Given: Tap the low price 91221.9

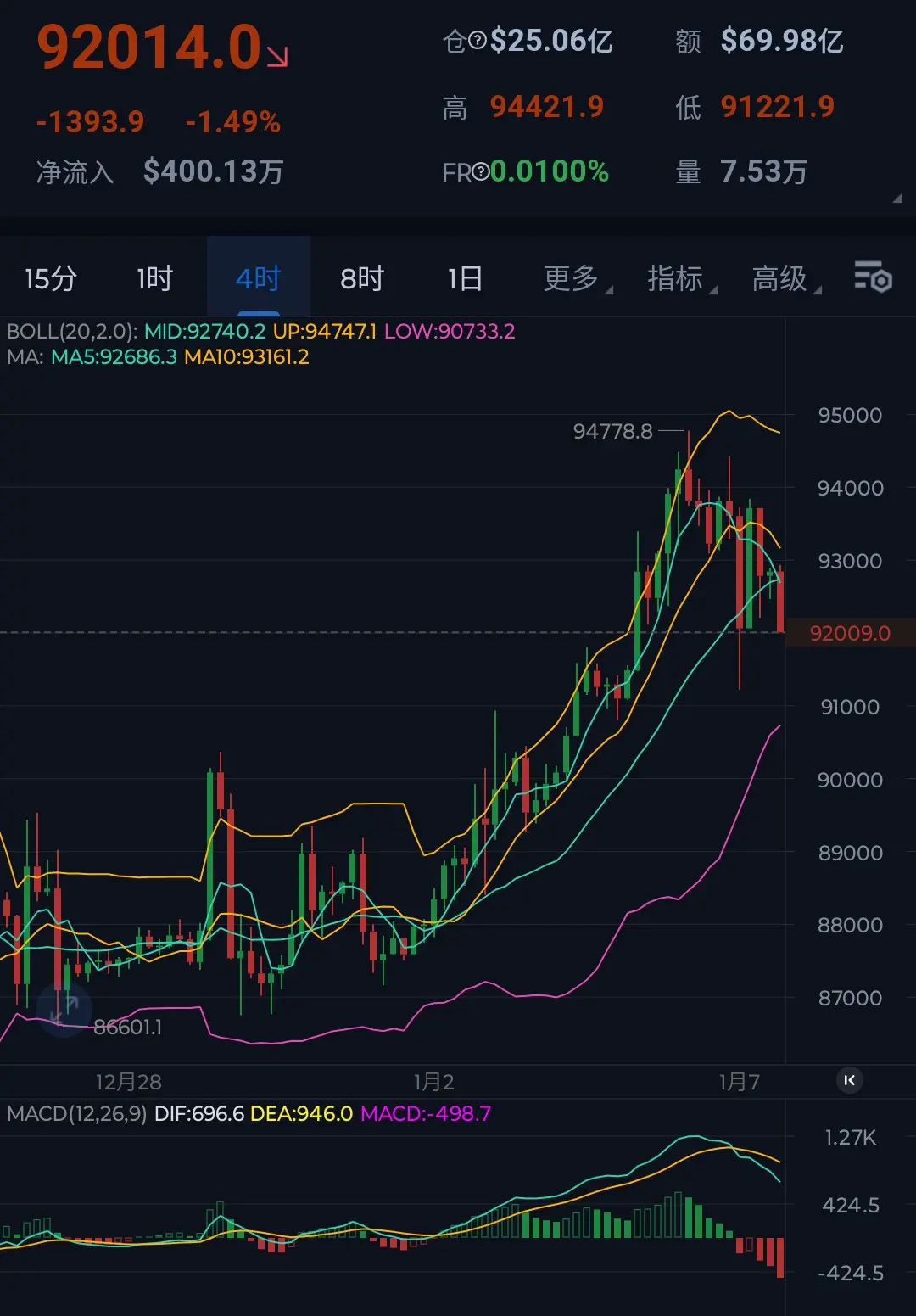Looking at the screenshot, I should [x=778, y=107].
